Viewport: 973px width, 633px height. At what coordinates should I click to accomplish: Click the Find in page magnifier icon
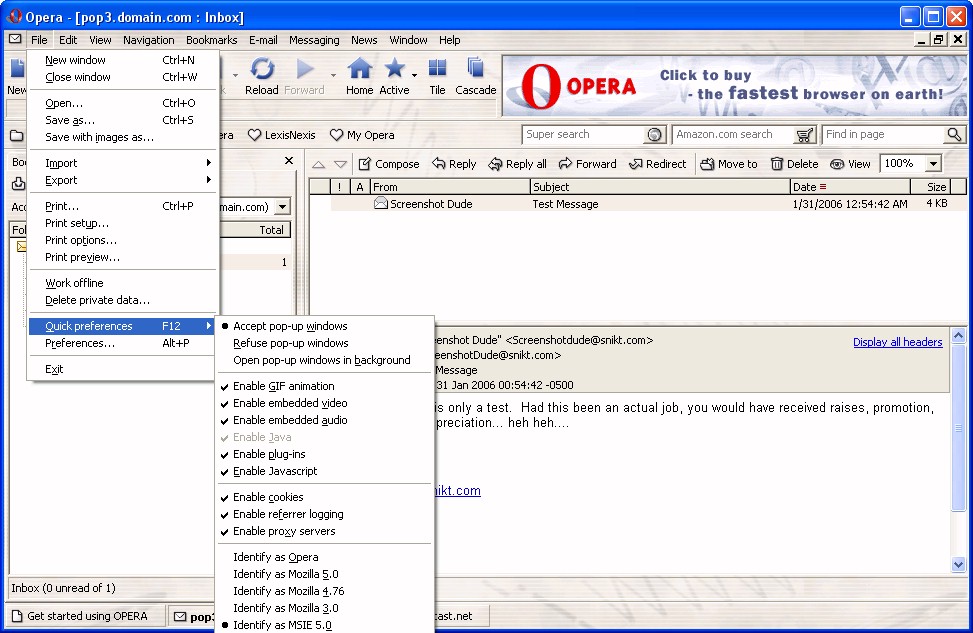[954, 134]
